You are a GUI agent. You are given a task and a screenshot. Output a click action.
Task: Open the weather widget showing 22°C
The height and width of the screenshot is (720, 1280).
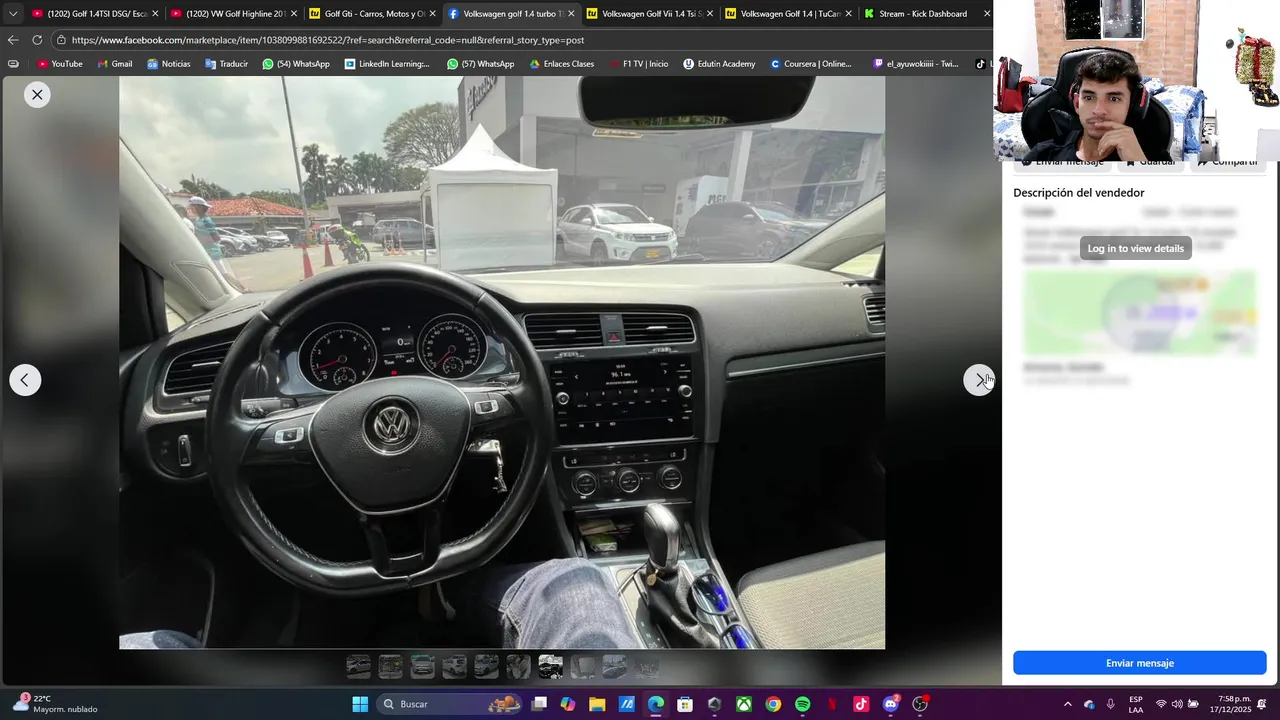click(55, 704)
